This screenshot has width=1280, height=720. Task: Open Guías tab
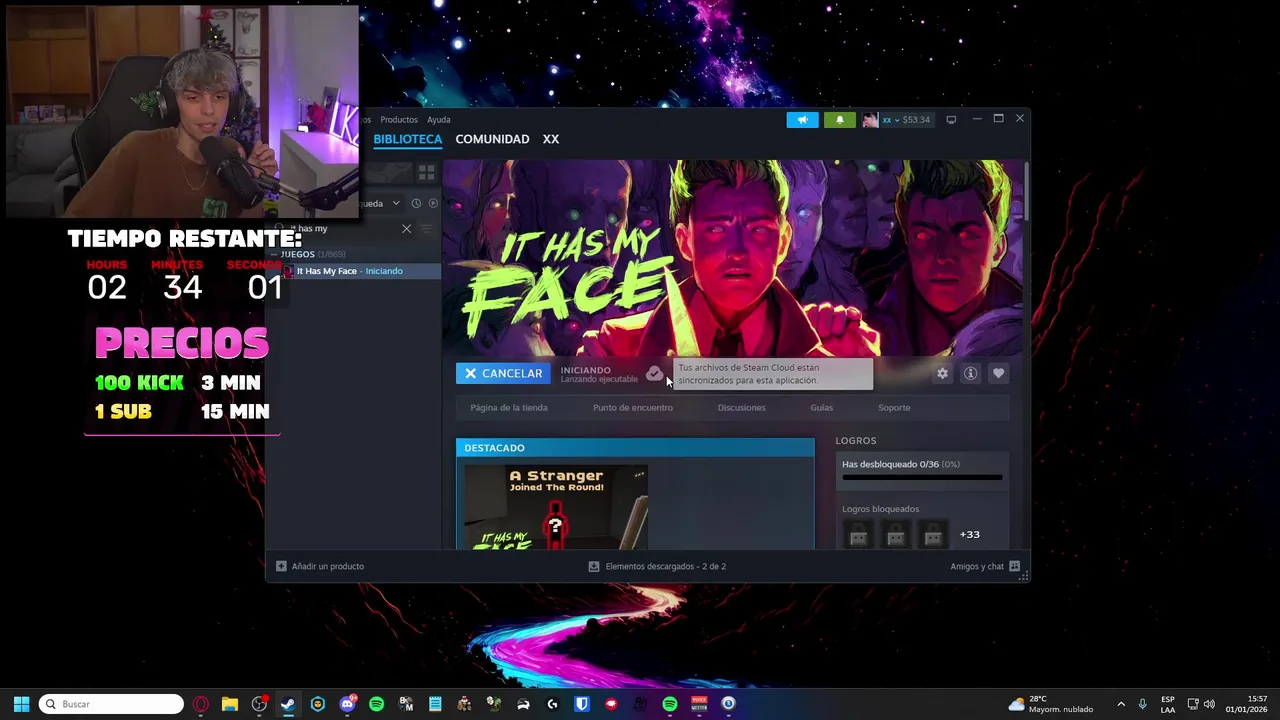(x=821, y=408)
